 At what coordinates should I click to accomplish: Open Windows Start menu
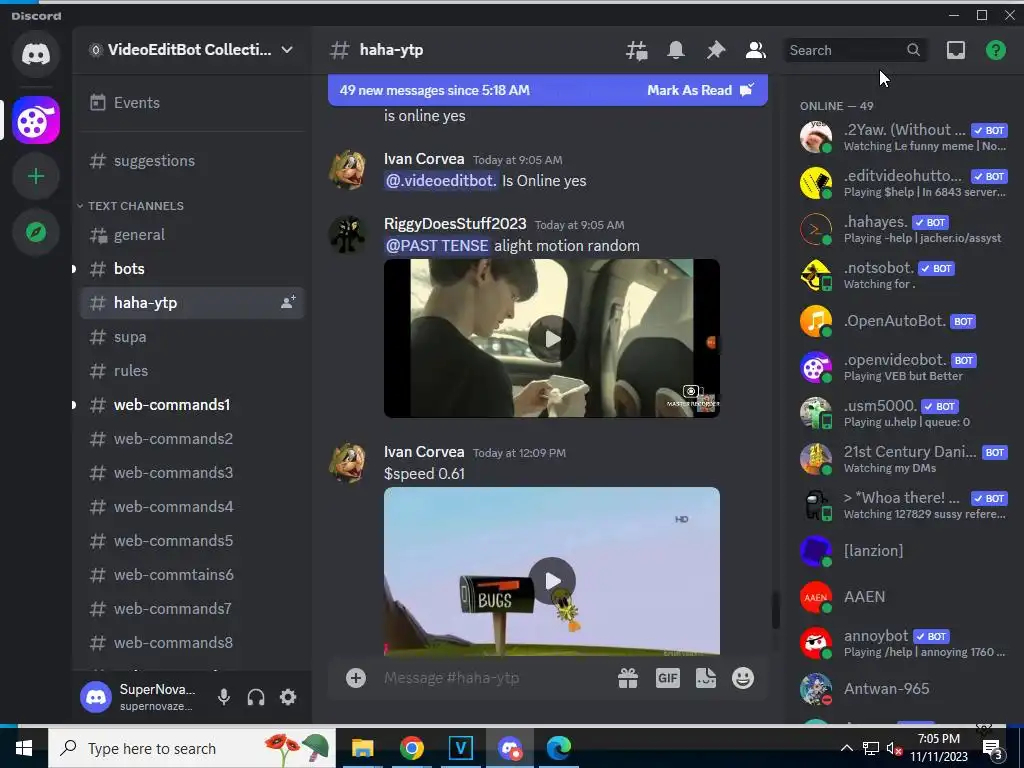pos(24,748)
